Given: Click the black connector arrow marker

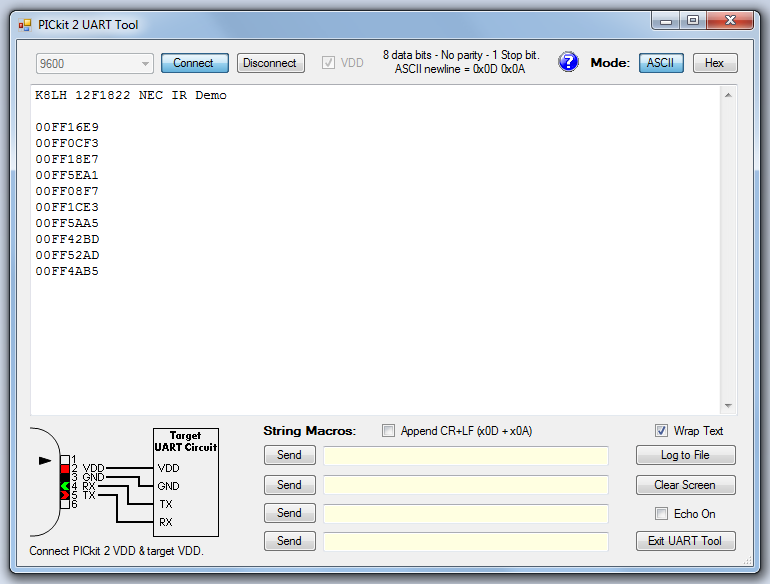Looking at the screenshot, I should (44, 460).
